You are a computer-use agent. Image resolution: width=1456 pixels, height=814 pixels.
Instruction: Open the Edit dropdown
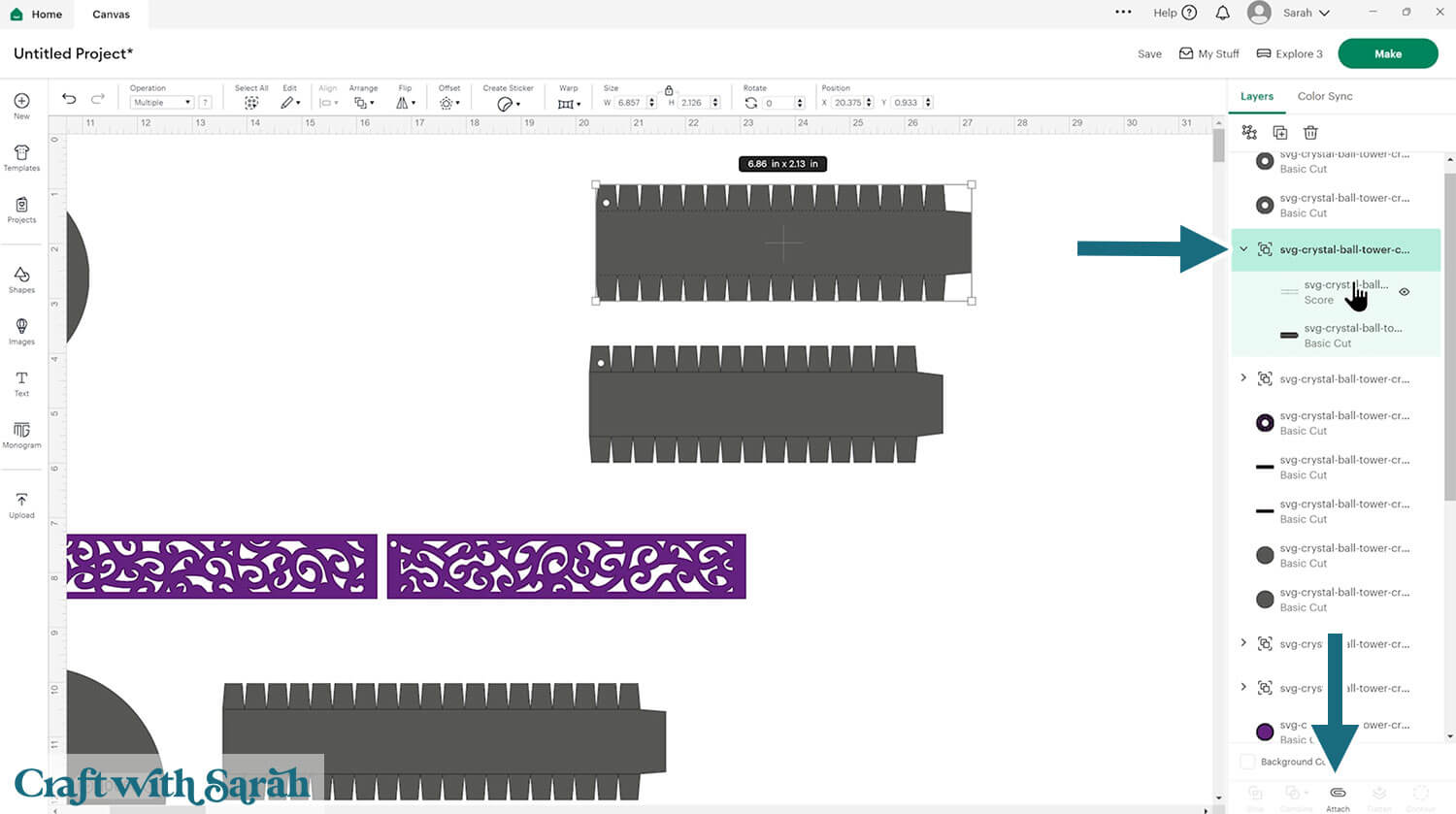(x=290, y=103)
